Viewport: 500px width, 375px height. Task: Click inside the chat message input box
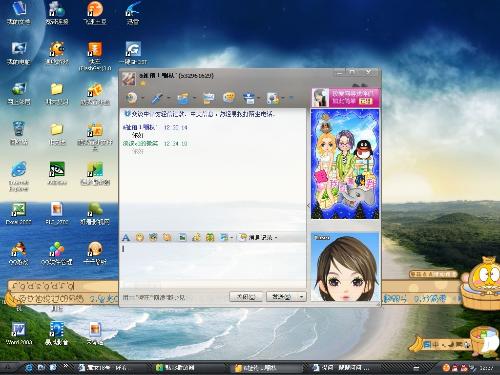(x=212, y=265)
